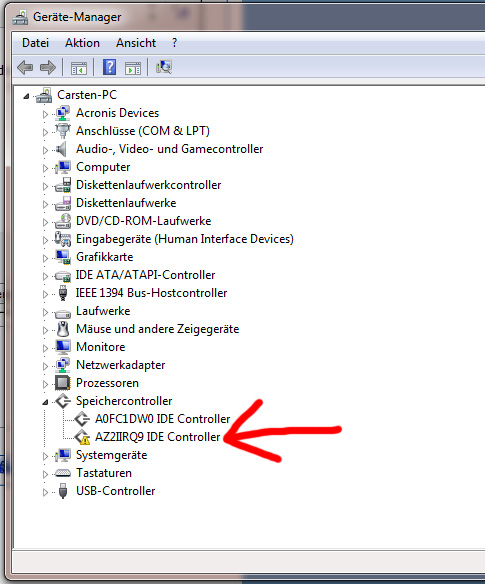Screen dimensions: 485x584
Task: Click the IDE ATA/ATAPI-Controller icon
Action: pyautogui.click(x=63, y=276)
